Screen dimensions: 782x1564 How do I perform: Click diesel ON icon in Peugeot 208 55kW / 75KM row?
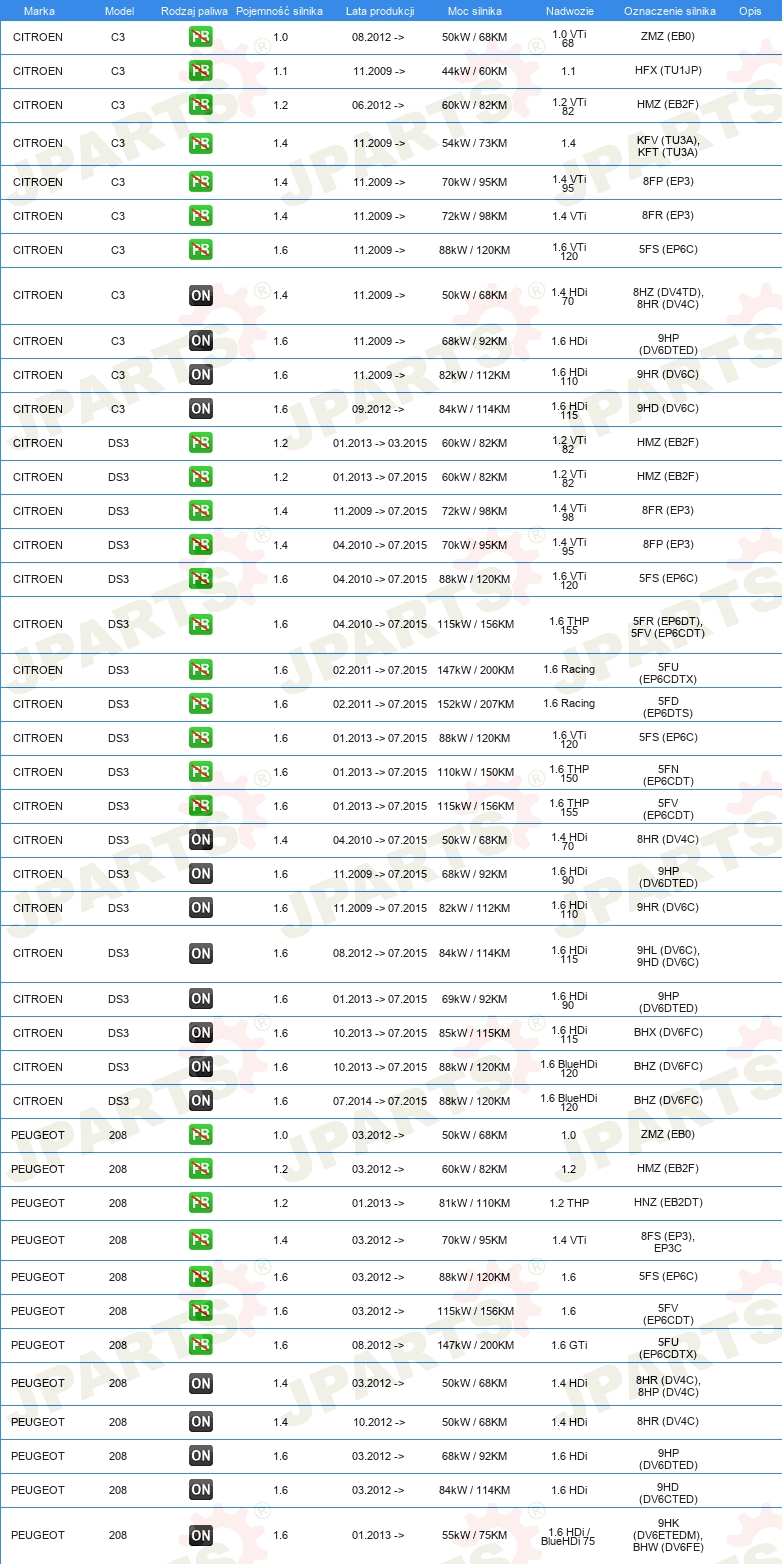(201, 1535)
